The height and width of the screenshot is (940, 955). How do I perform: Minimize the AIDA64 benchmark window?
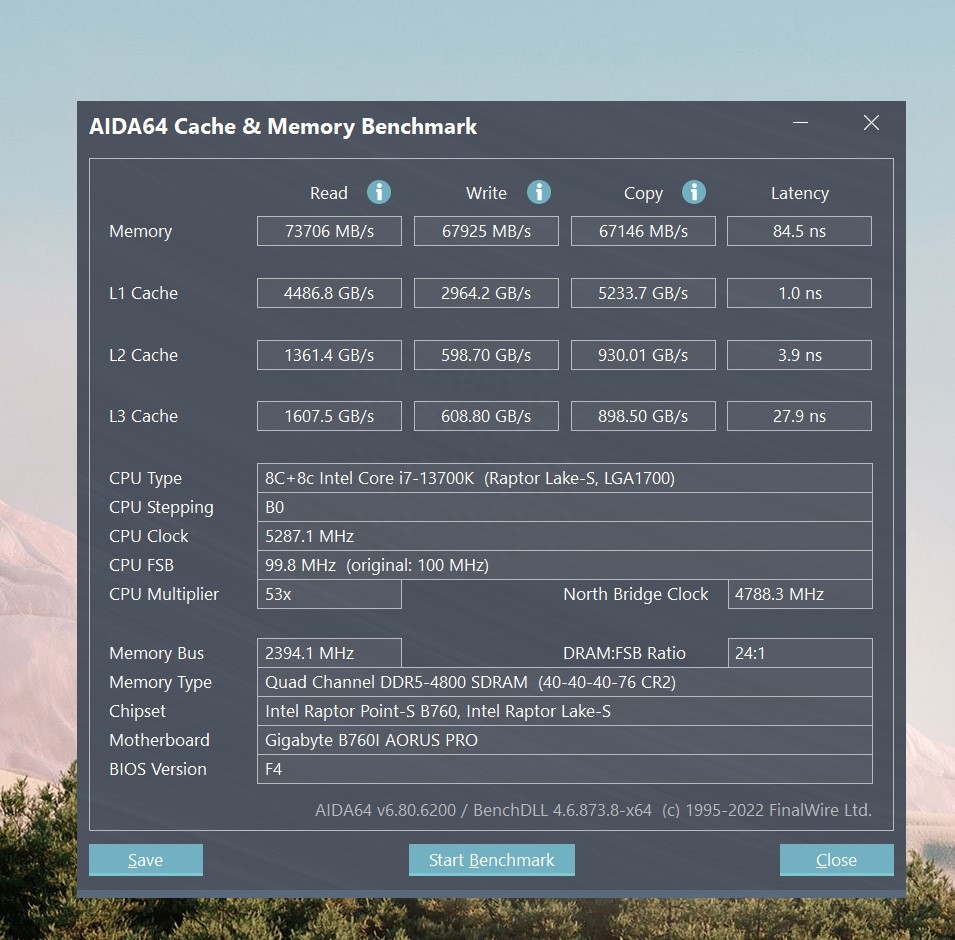point(800,122)
